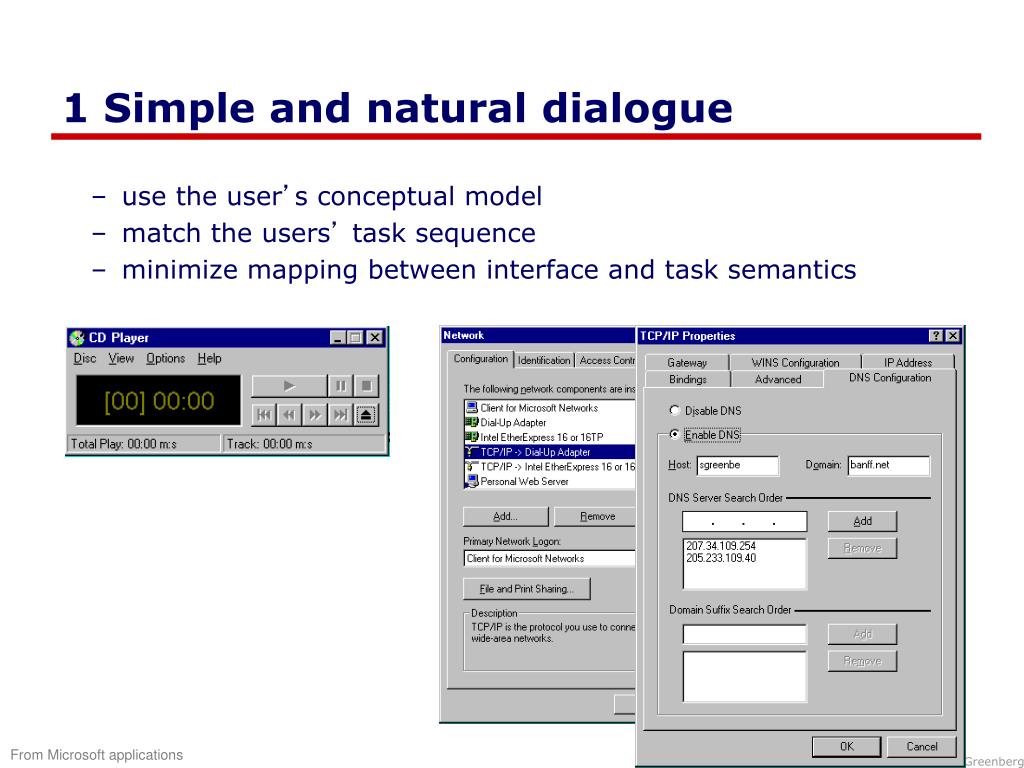The height and width of the screenshot is (768, 1024).
Task: Click Remove button in Network window
Action: pyautogui.click(x=595, y=516)
